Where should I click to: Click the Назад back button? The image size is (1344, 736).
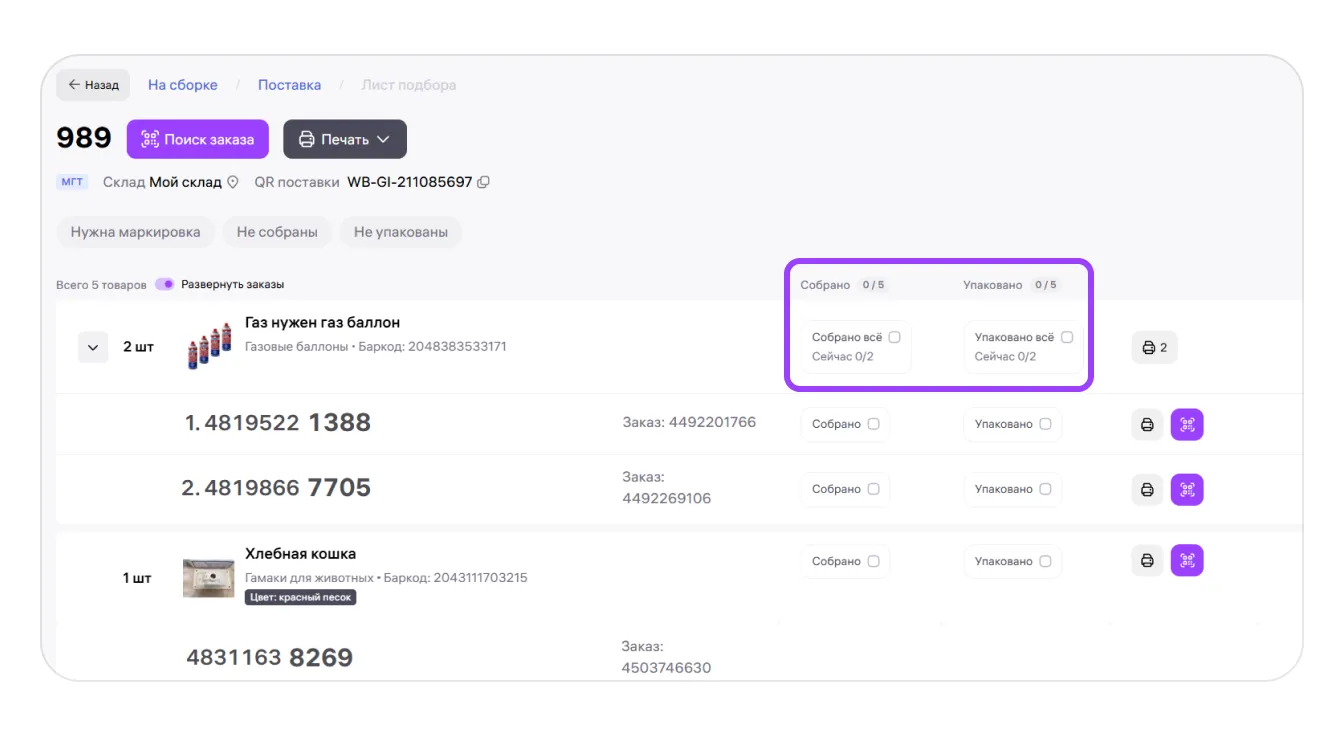(93, 85)
